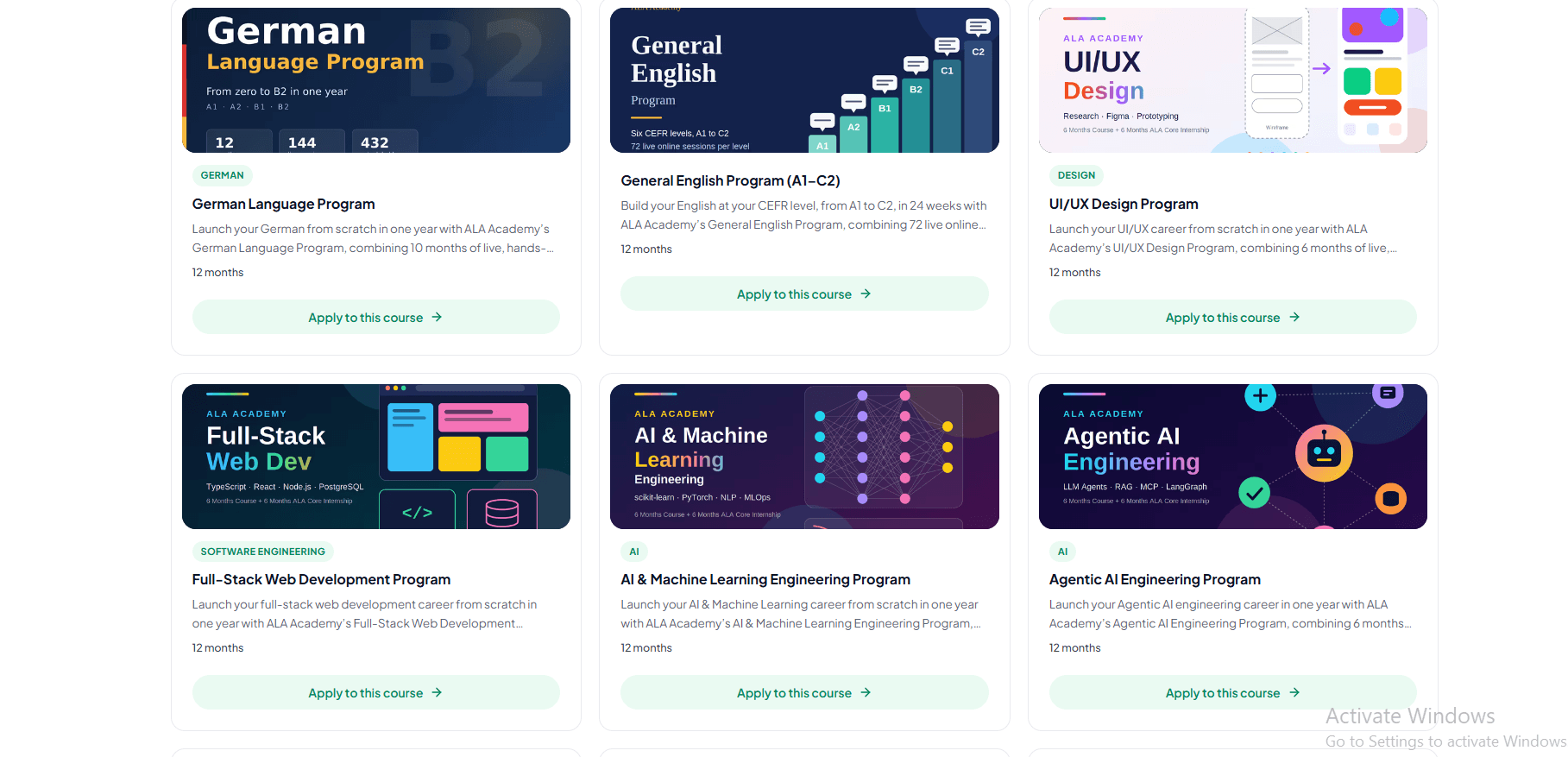Open the German Language Program title
Screen dimensions: 1568x757
tap(284, 204)
